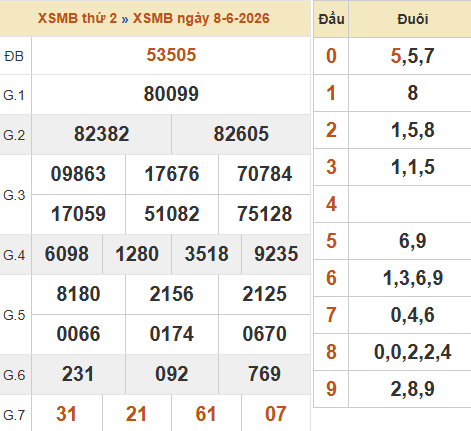This screenshot has height=431, width=471.
Task: Open the XSMB ngày 8-6-2026 link
Action: (x=201, y=19)
